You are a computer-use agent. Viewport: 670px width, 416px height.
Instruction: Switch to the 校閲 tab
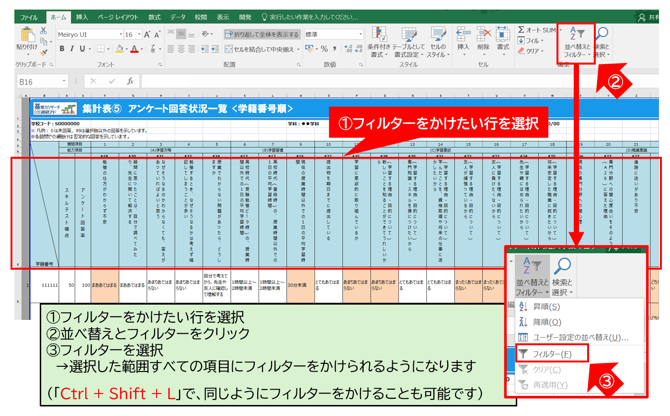point(201,17)
